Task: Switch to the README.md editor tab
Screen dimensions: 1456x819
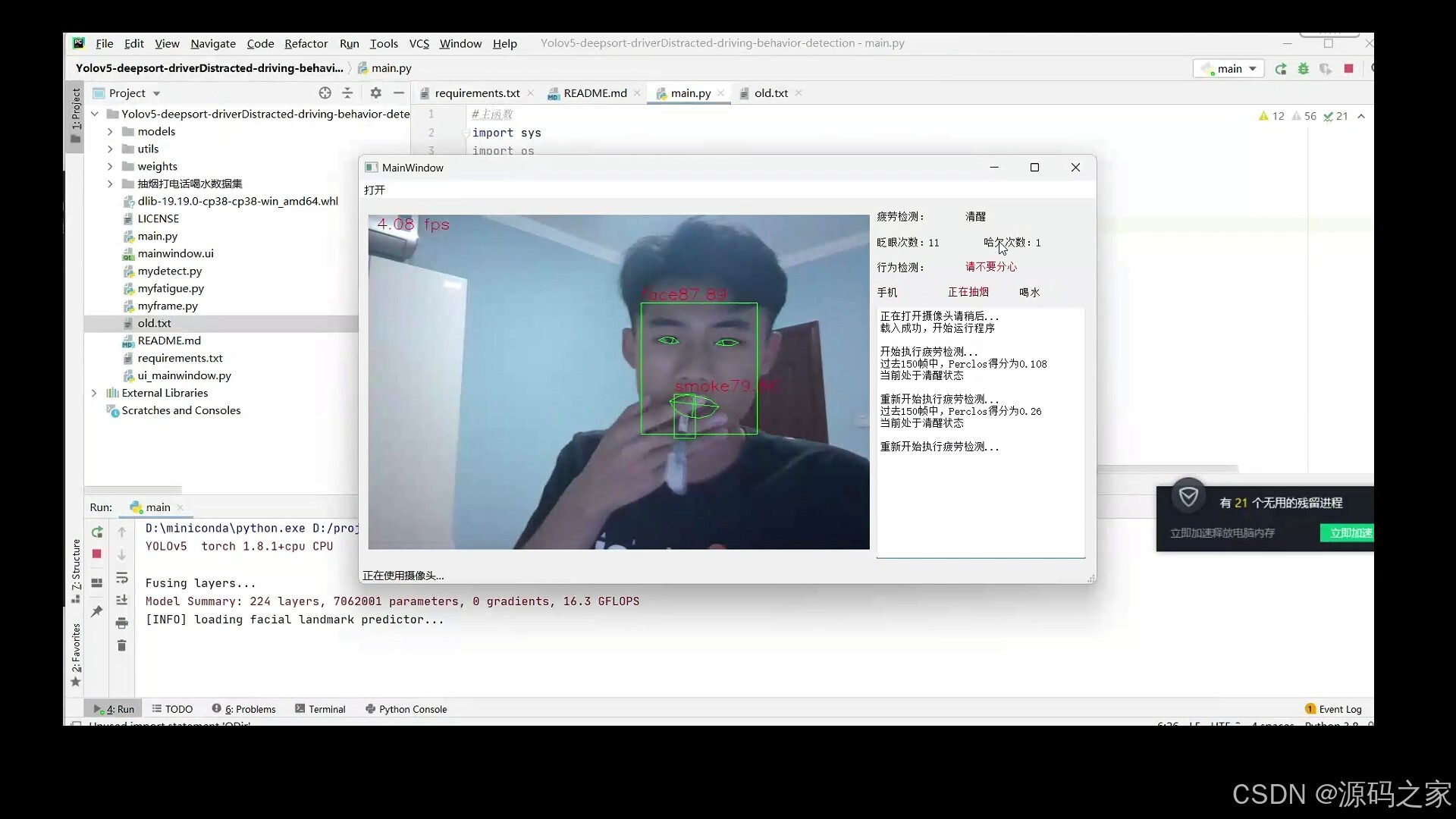Action: pyautogui.click(x=595, y=93)
